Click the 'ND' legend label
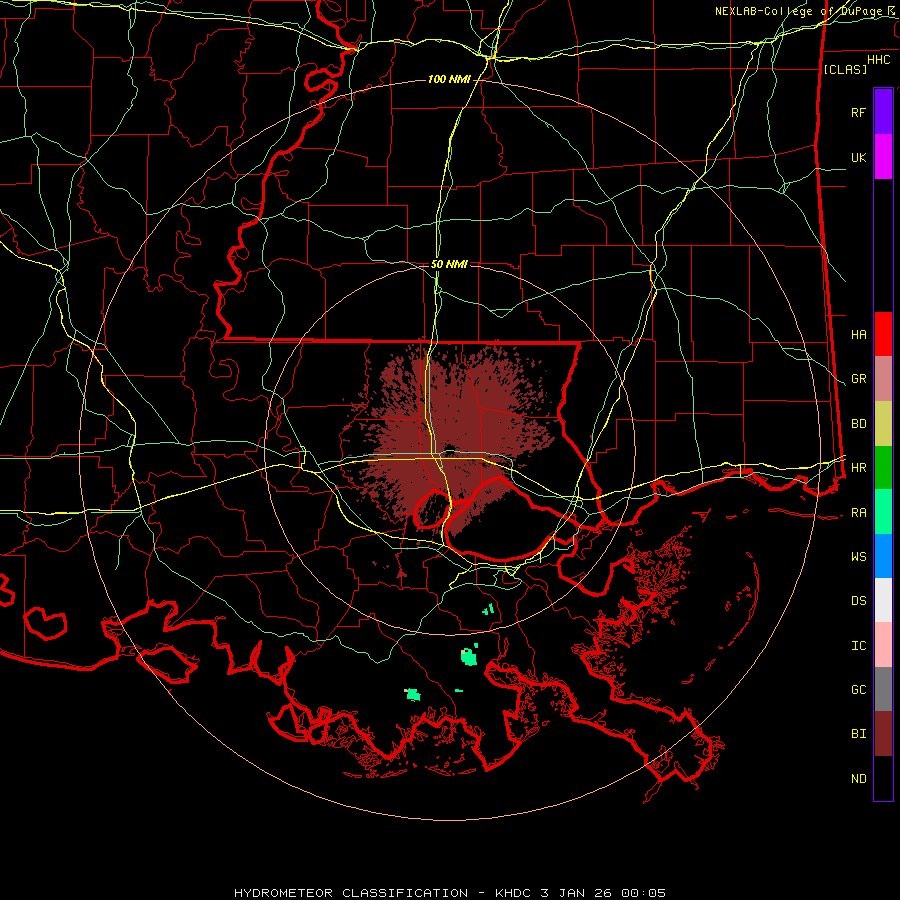This screenshot has width=900, height=900. tap(858, 779)
